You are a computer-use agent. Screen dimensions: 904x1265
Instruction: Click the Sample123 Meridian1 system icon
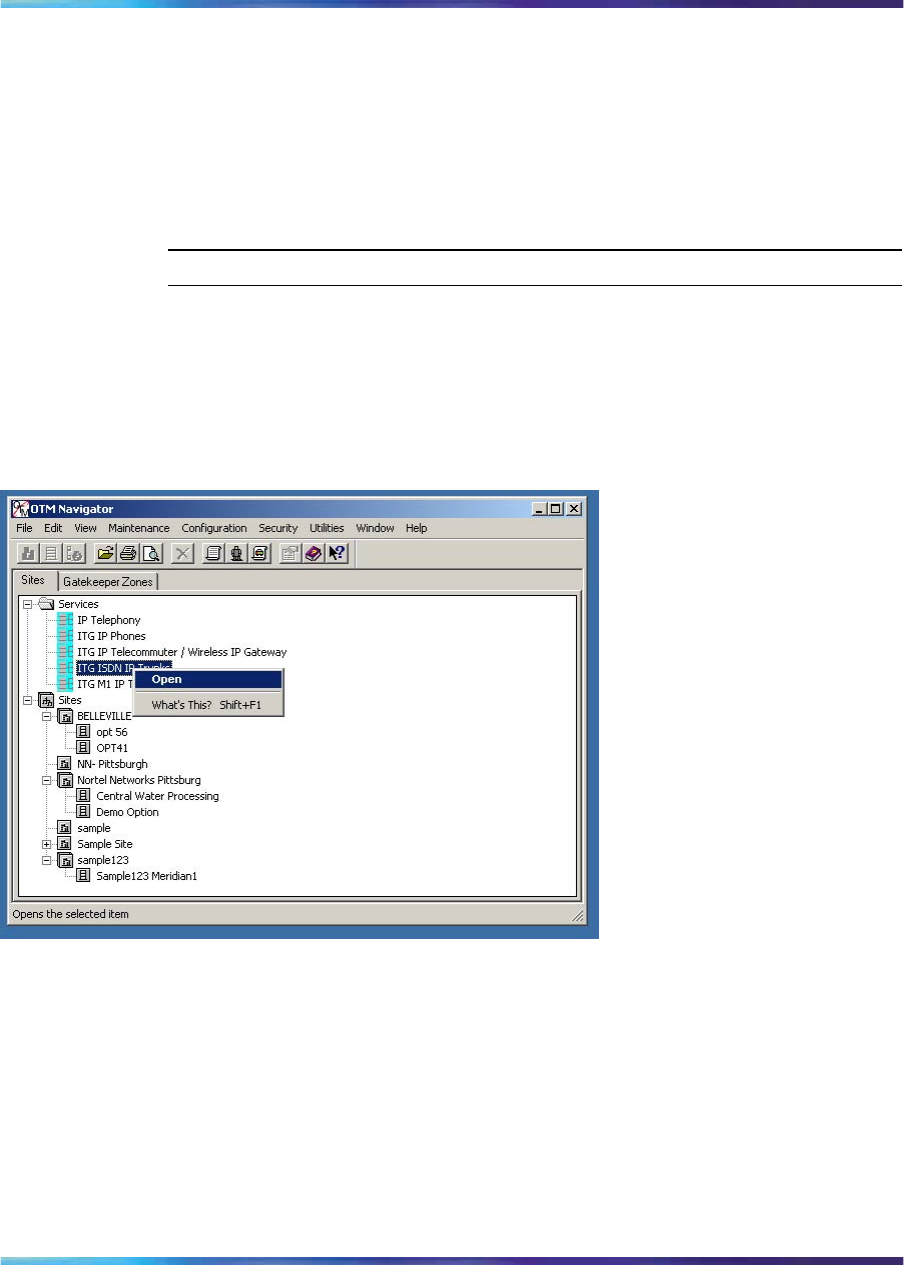click(x=84, y=876)
